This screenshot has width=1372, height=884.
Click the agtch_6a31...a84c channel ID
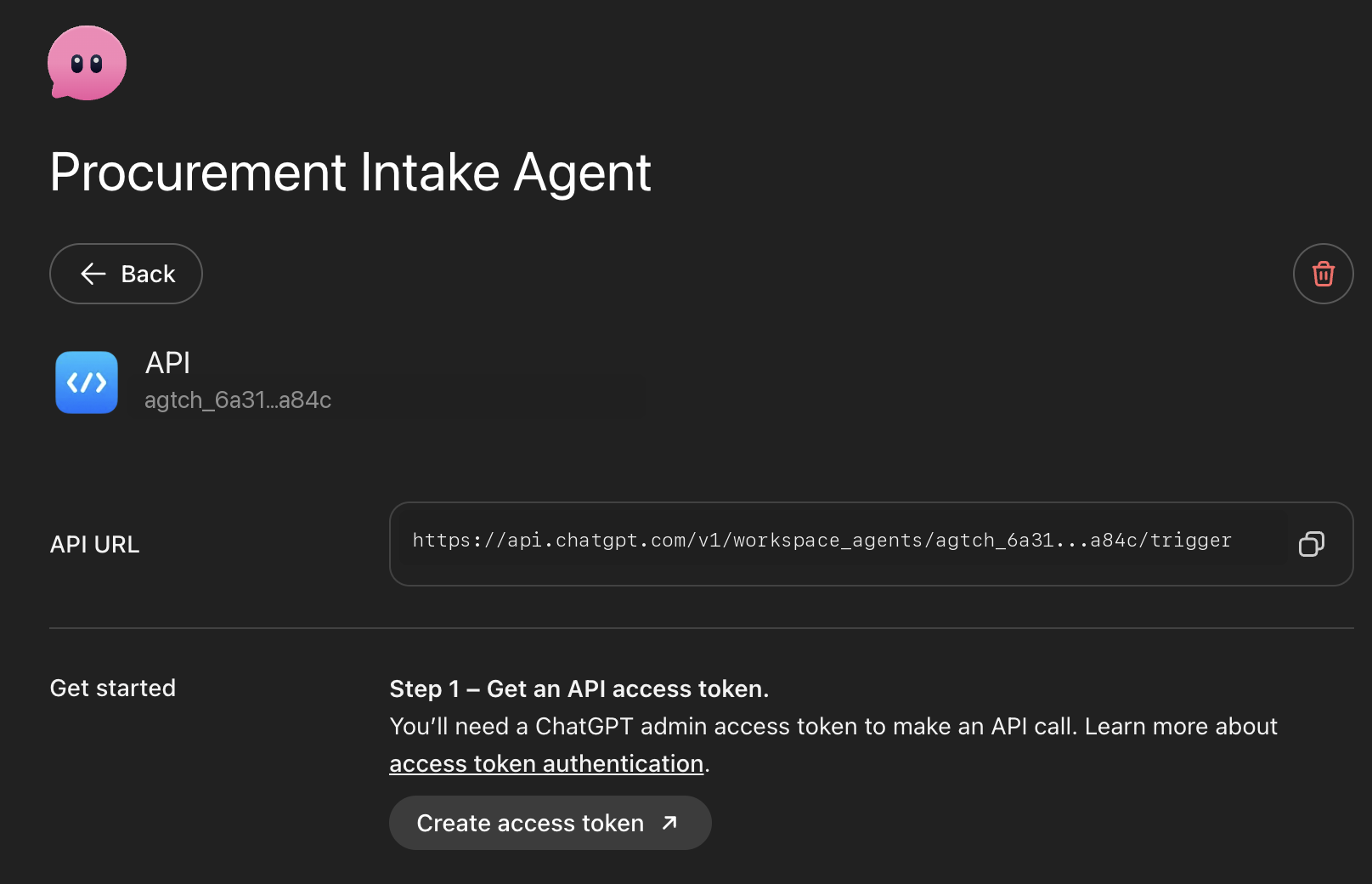tap(238, 399)
